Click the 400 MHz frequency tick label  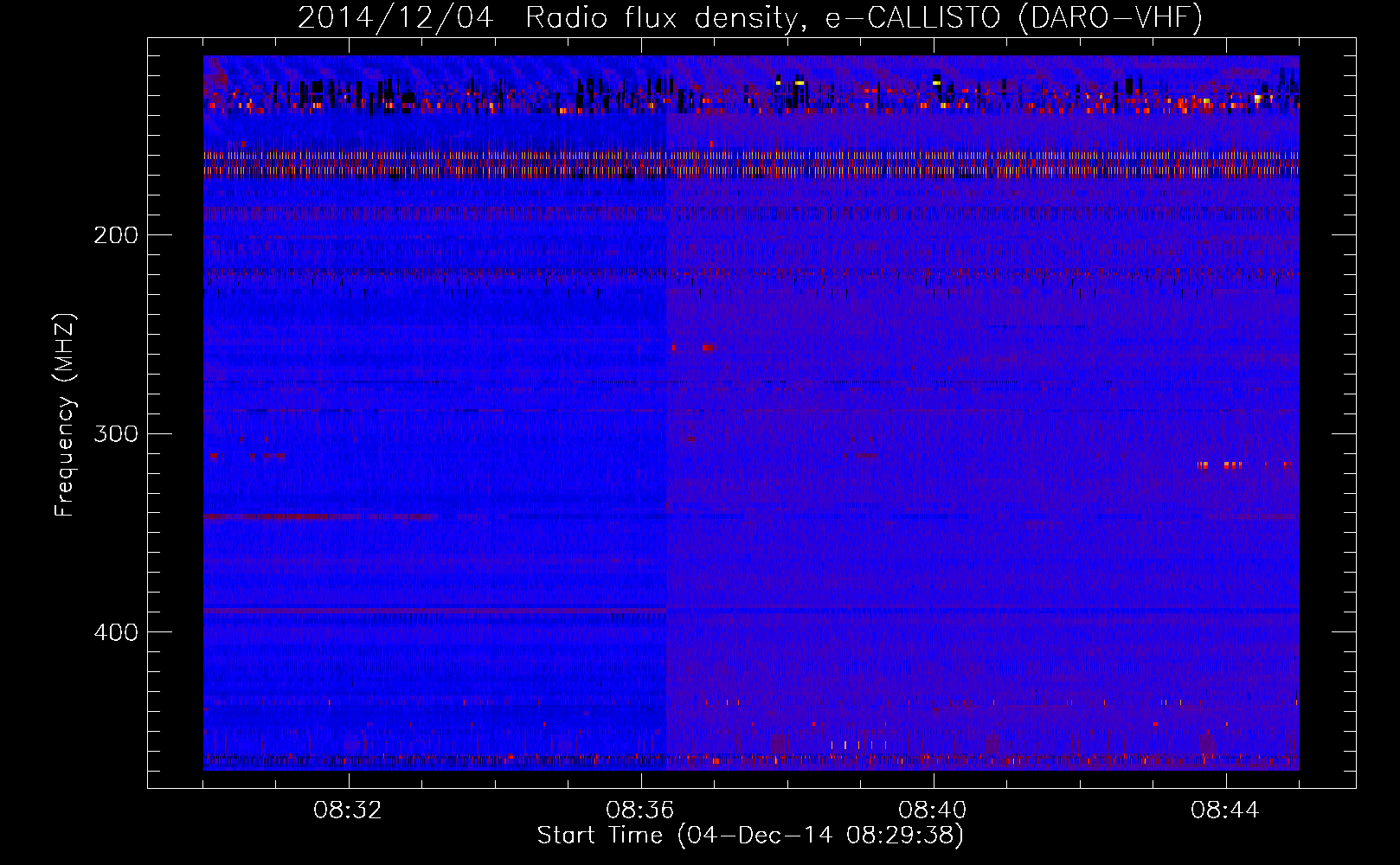(x=116, y=632)
